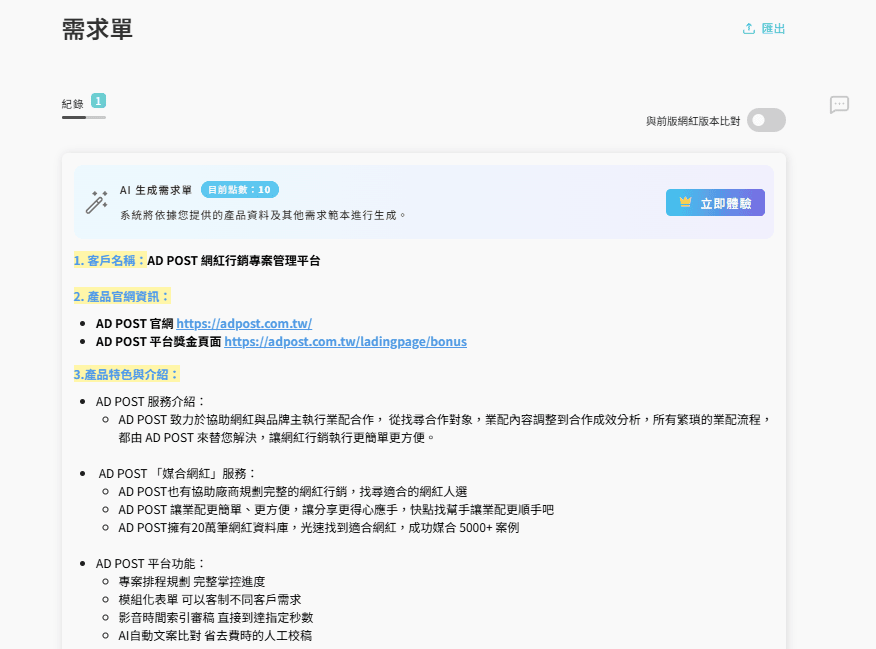The width and height of the screenshot is (876, 649).
Task: Toggle 與前版網紅版本比對 switch
Action: click(x=767, y=120)
